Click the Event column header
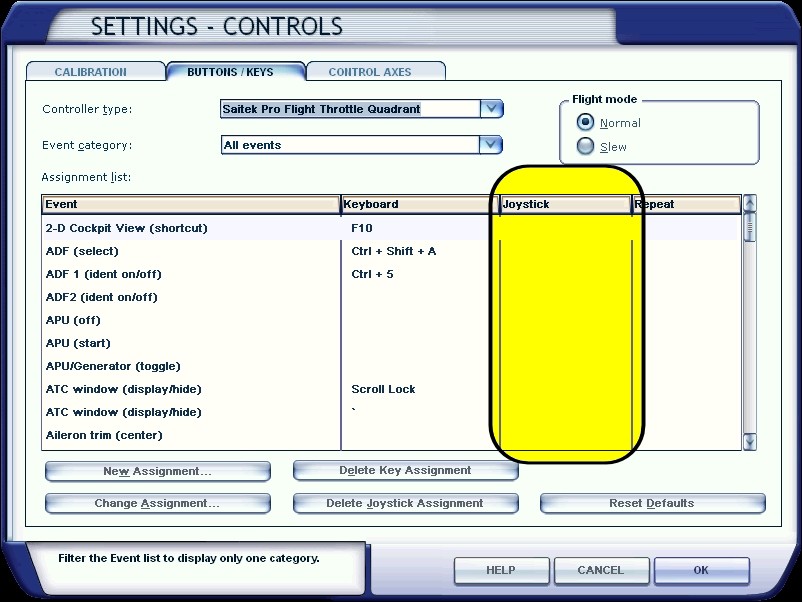 coord(191,204)
